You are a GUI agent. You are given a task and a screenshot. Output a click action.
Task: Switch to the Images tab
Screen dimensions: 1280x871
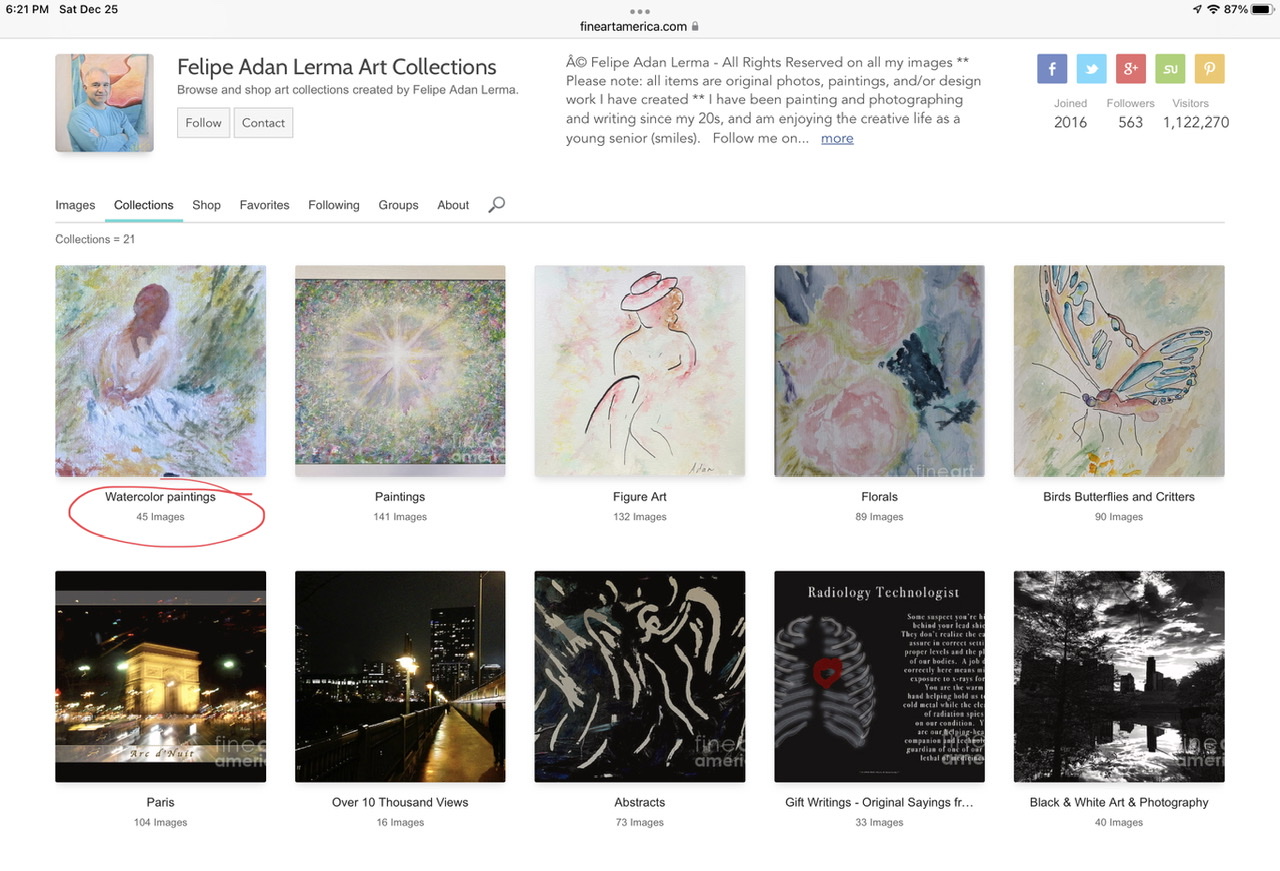click(x=75, y=205)
